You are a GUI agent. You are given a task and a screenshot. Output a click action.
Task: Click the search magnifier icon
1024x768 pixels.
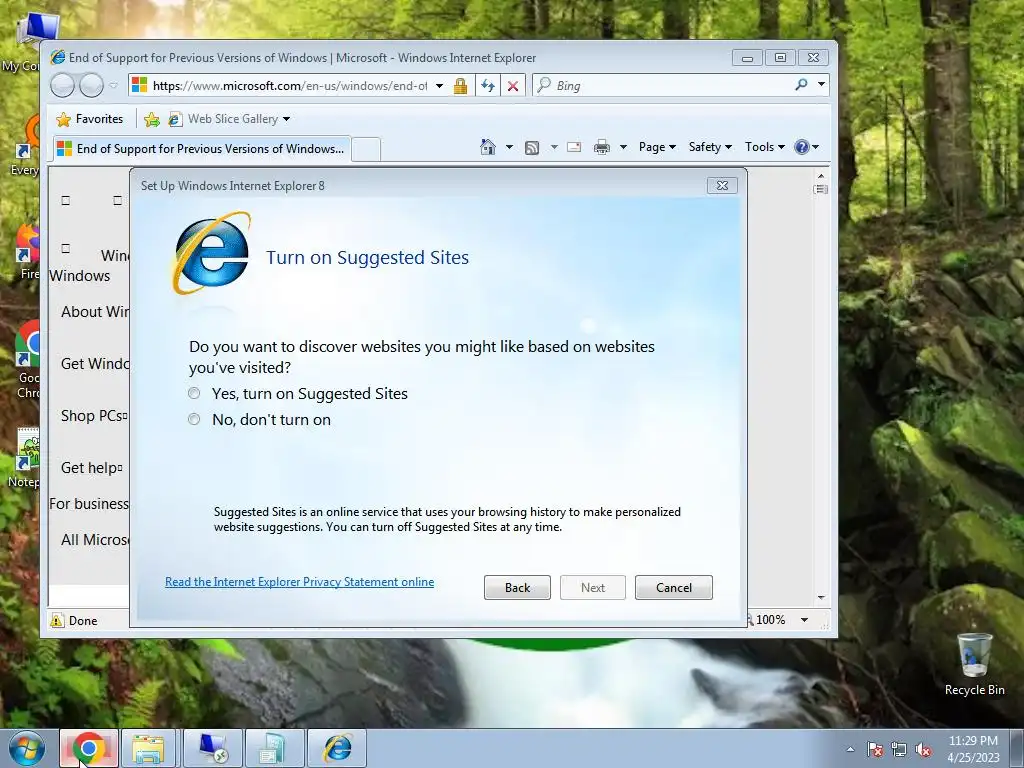coord(801,85)
